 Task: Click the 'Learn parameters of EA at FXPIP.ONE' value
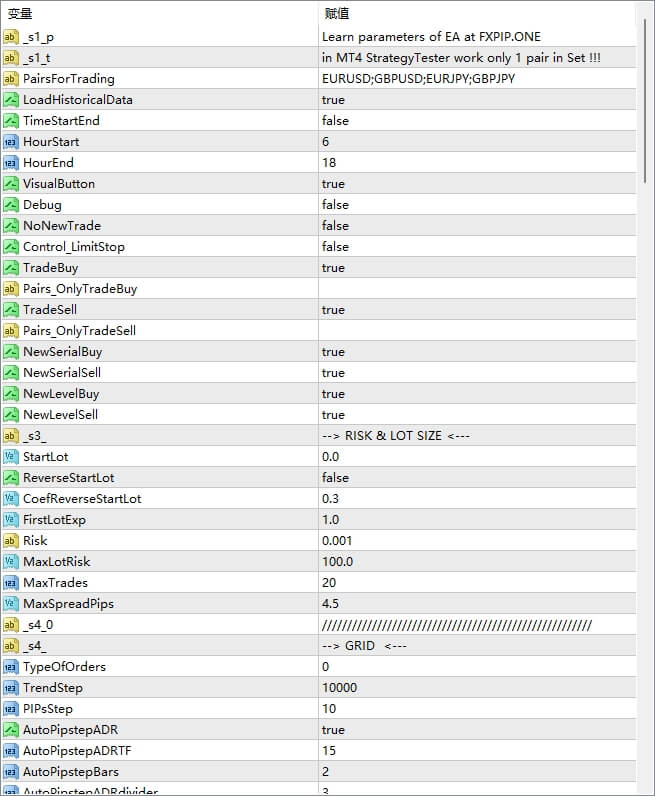coord(431,37)
